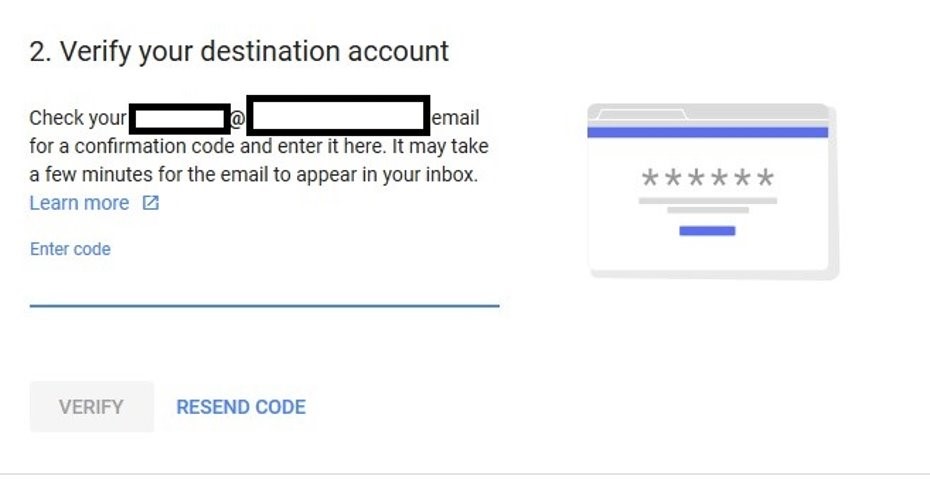Click the blue header bar in illustration
Image resolution: width=930 pixels, height=479 pixels.
tap(708, 132)
